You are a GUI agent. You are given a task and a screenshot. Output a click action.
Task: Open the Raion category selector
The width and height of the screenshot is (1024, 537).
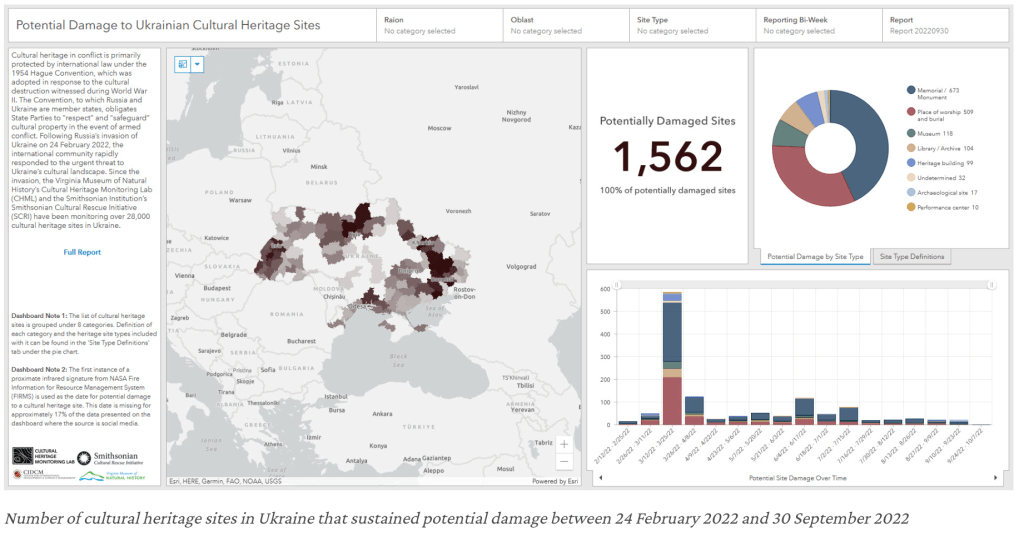click(x=439, y=25)
